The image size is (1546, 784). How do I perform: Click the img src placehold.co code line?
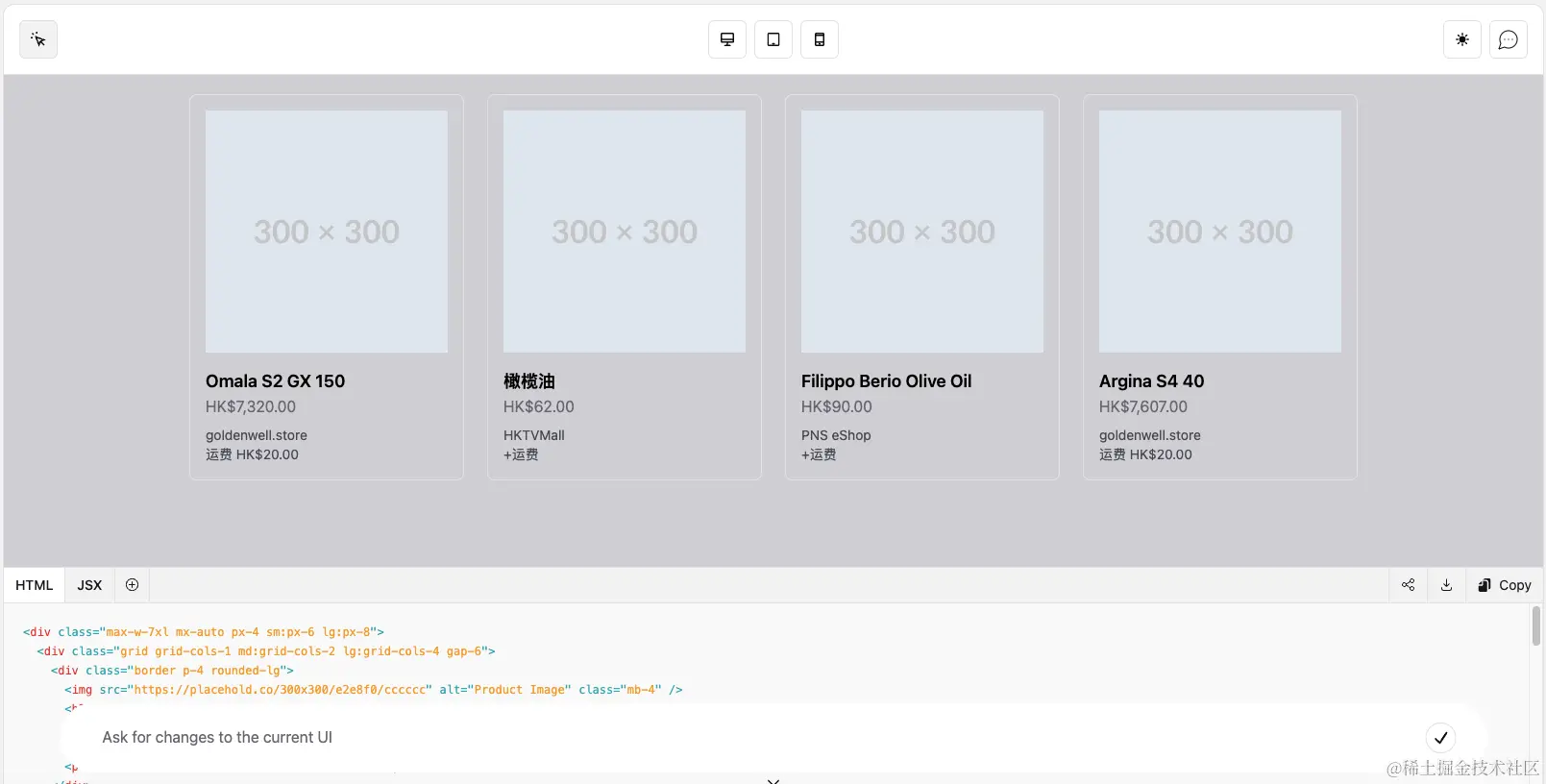click(374, 690)
